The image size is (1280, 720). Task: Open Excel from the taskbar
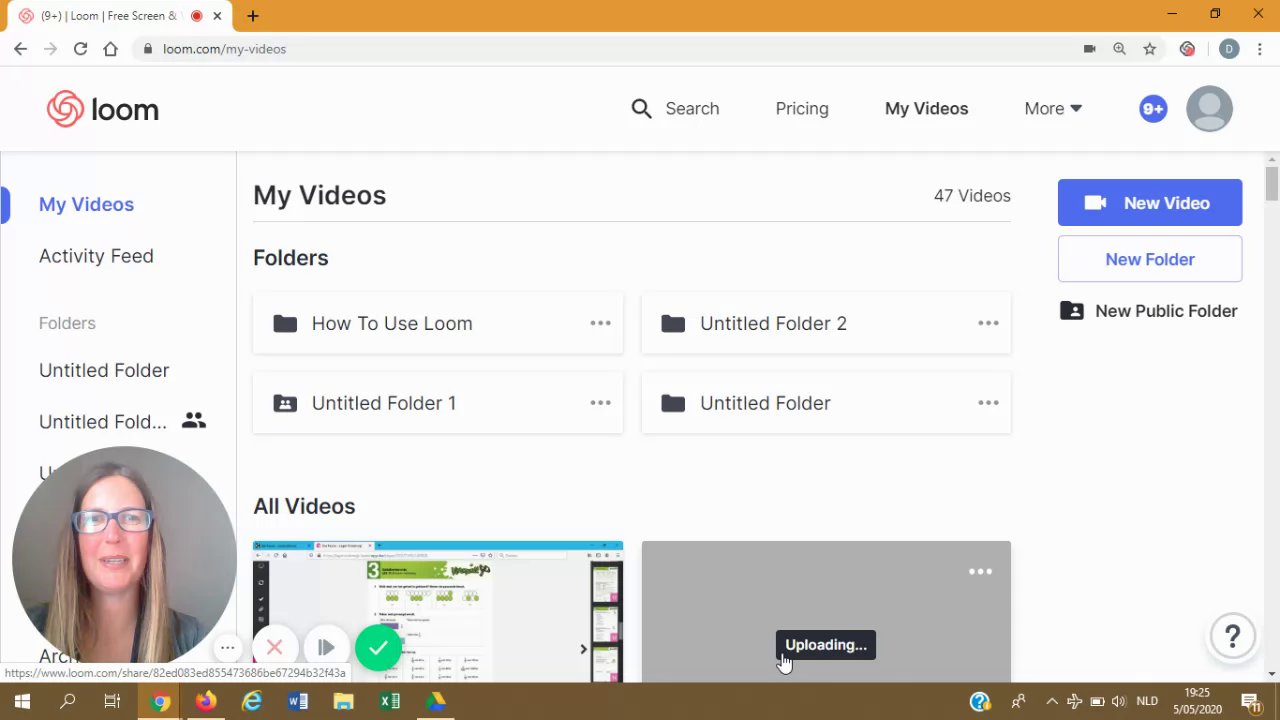click(x=389, y=701)
